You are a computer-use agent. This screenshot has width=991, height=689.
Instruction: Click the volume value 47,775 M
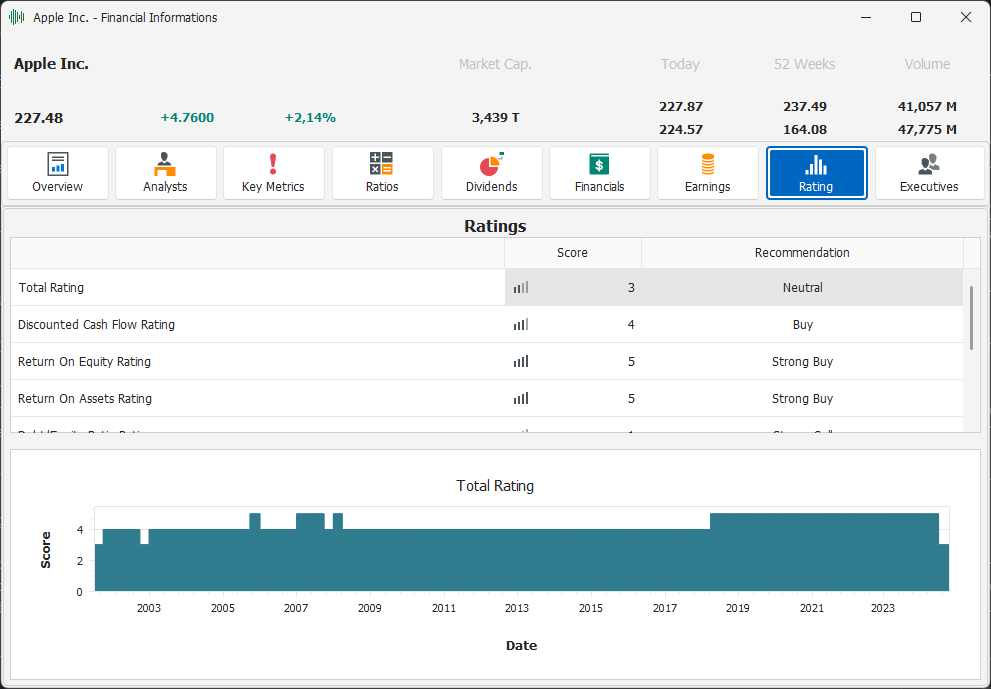[x=927, y=130]
